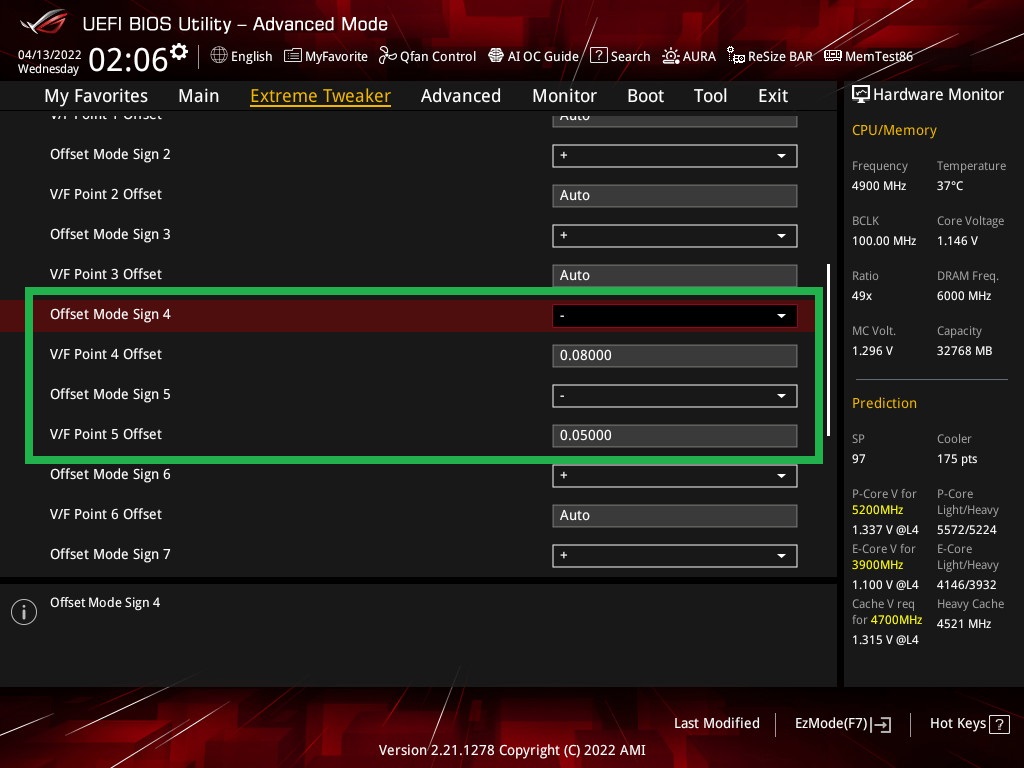1024x768 pixels.
Task: Select the Extreme Tweaker tab
Action: point(321,96)
